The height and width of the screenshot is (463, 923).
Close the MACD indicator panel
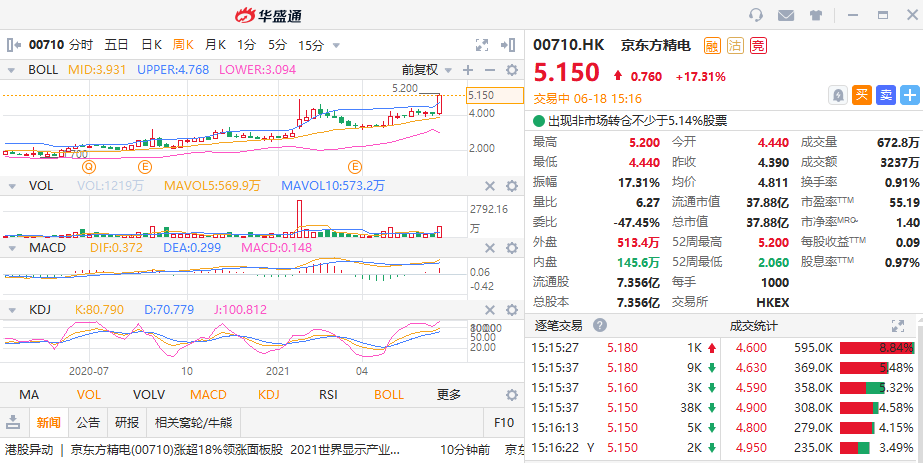[x=490, y=248]
